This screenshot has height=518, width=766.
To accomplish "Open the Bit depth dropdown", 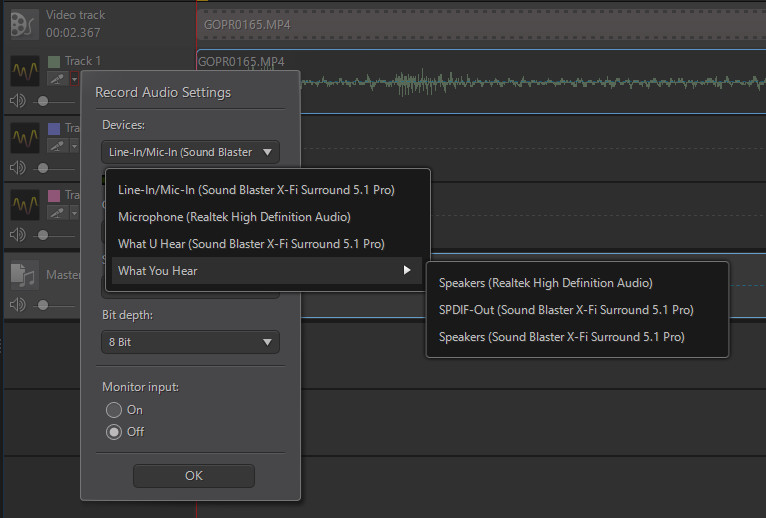I will pyautogui.click(x=190, y=342).
